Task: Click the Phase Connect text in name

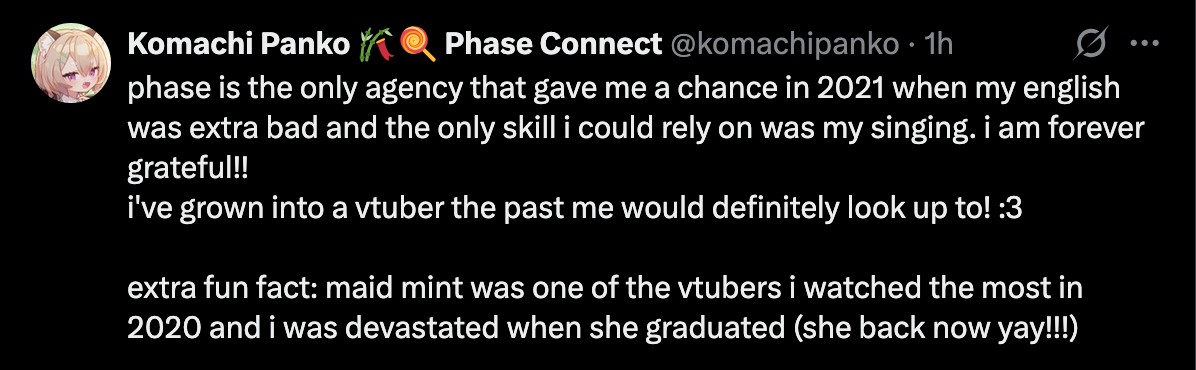Action: click(x=552, y=45)
